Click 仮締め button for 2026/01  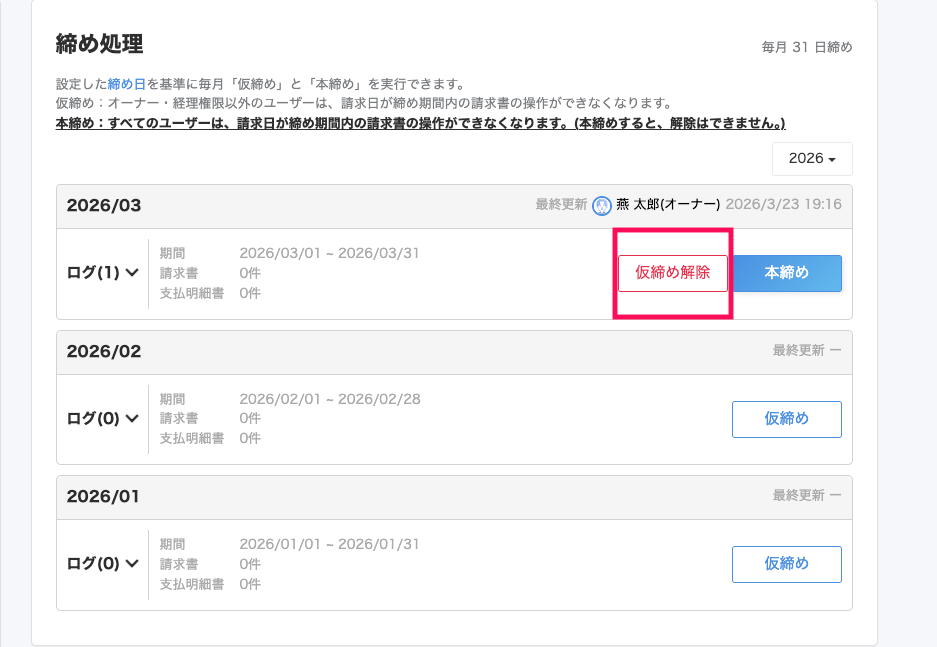point(786,564)
